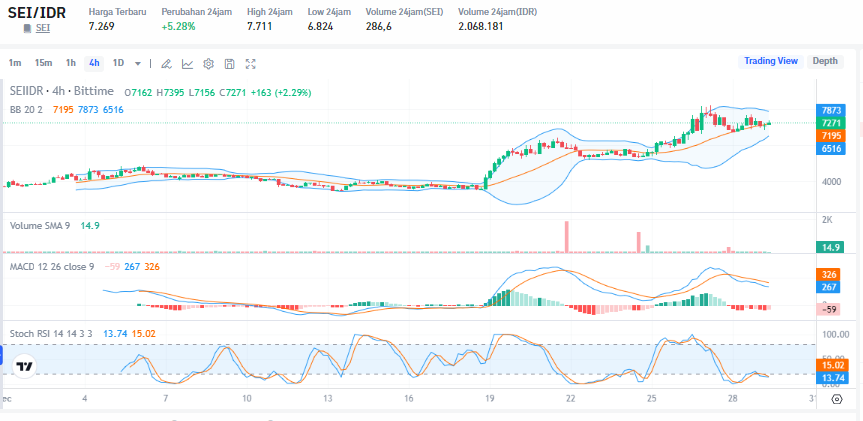Viewport: 863px width, 421px height.
Task: Click the Harga Terbaru value 7.269
Action: click(101, 26)
